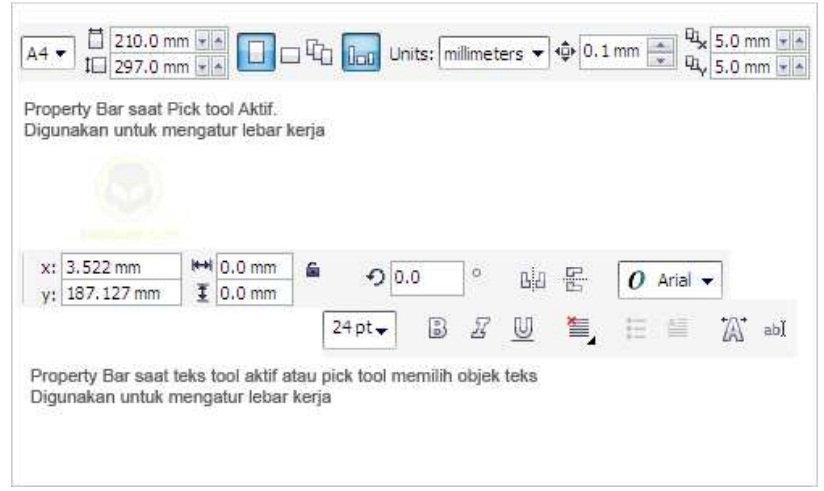
Task: Toggle the lock ratio padlock
Action: pyautogui.click(x=313, y=269)
